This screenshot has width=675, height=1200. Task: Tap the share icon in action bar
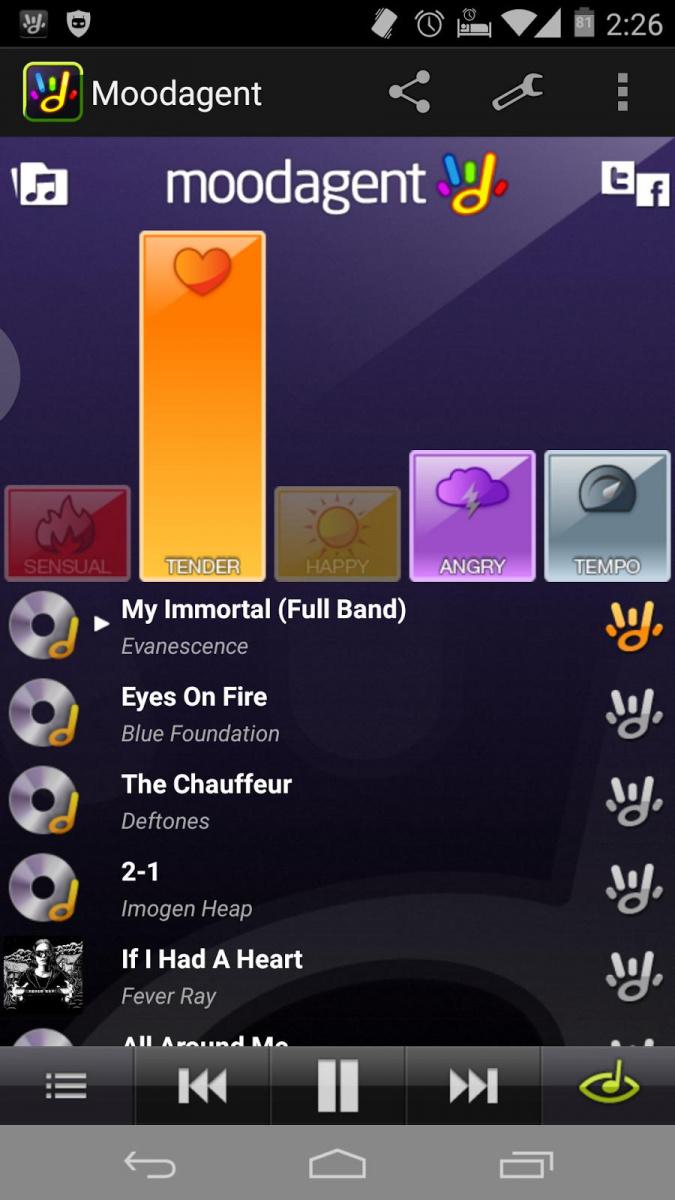[409, 92]
